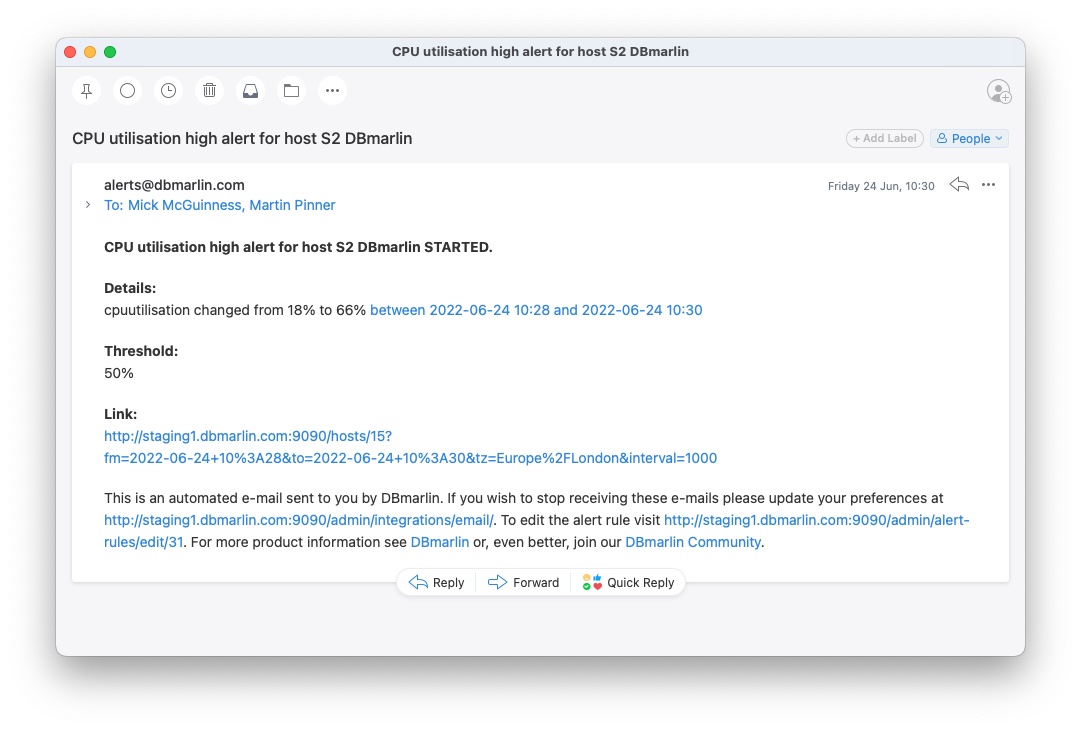Snooze the email with the clock icon
The height and width of the screenshot is (730, 1081).
pyautogui.click(x=168, y=90)
